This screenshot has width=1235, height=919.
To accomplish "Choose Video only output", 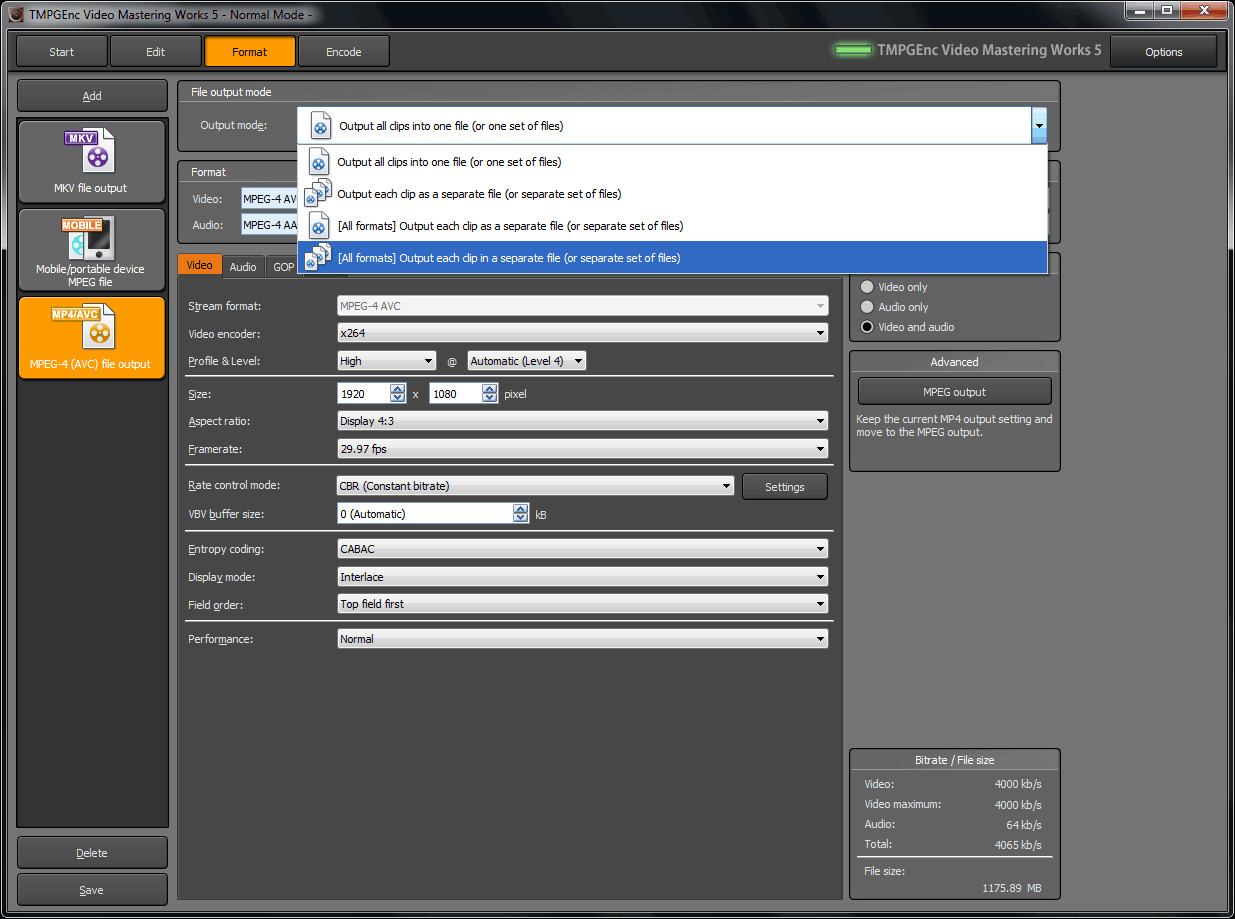I will click(x=865, y=287).
